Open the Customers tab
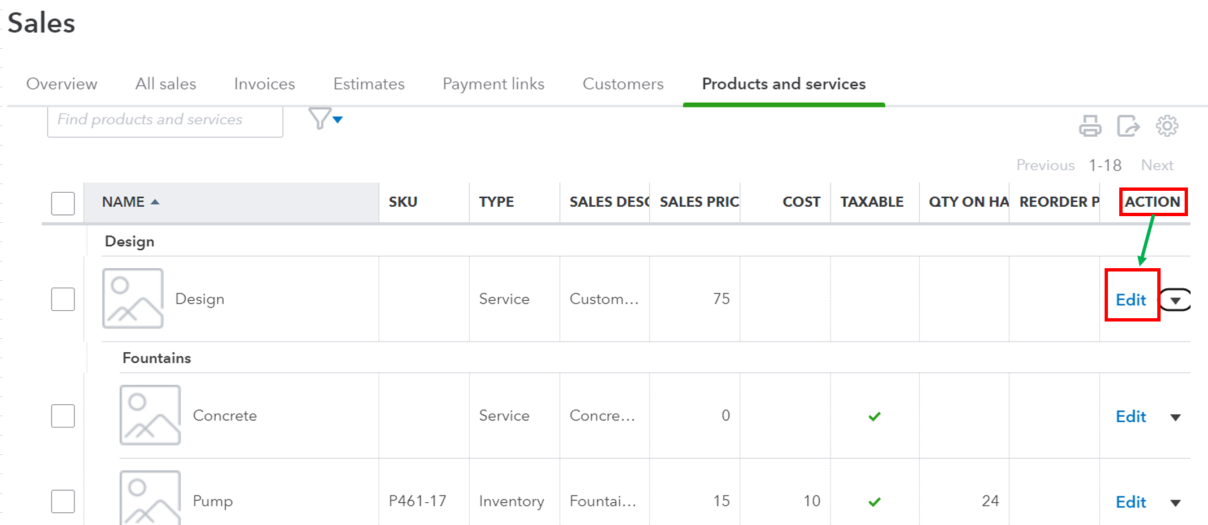 pos(623,84)
